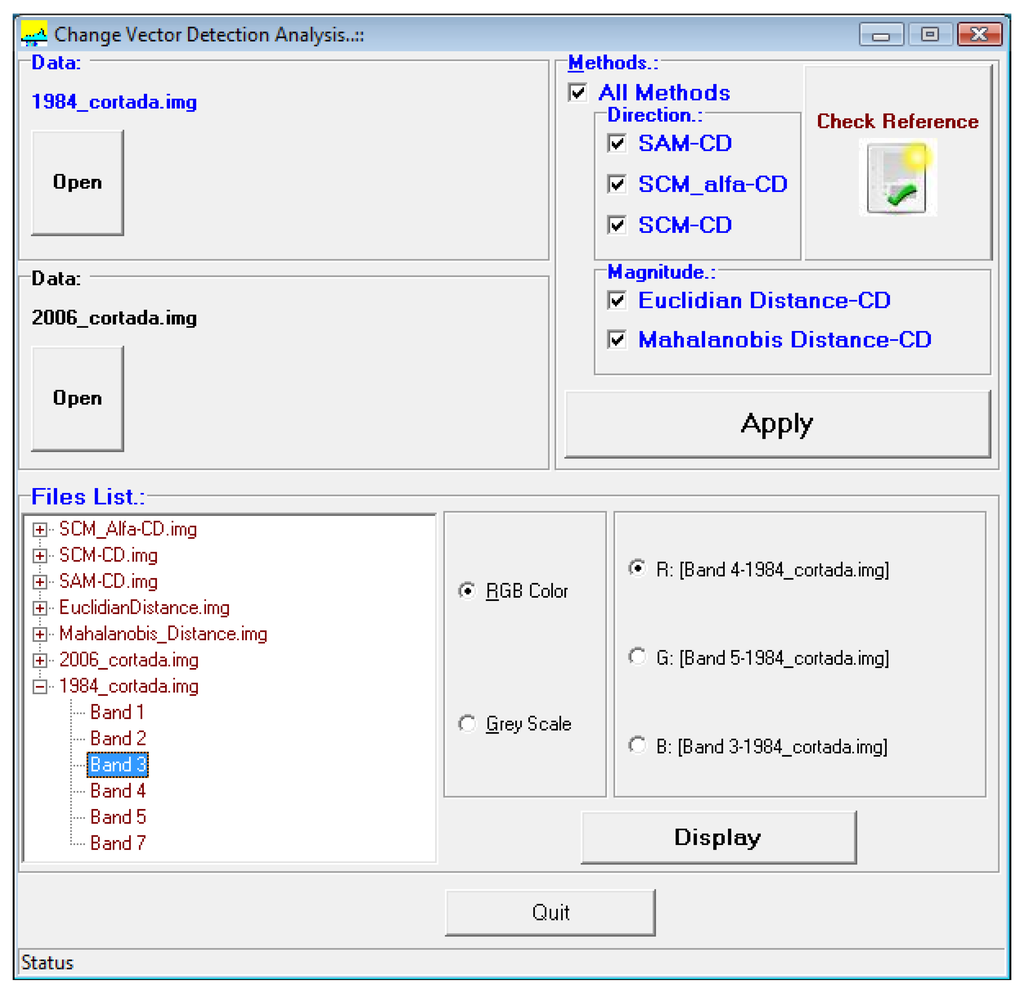
Task: Toggle the All Methods checkbox
Action: click(x=578, y=92)
